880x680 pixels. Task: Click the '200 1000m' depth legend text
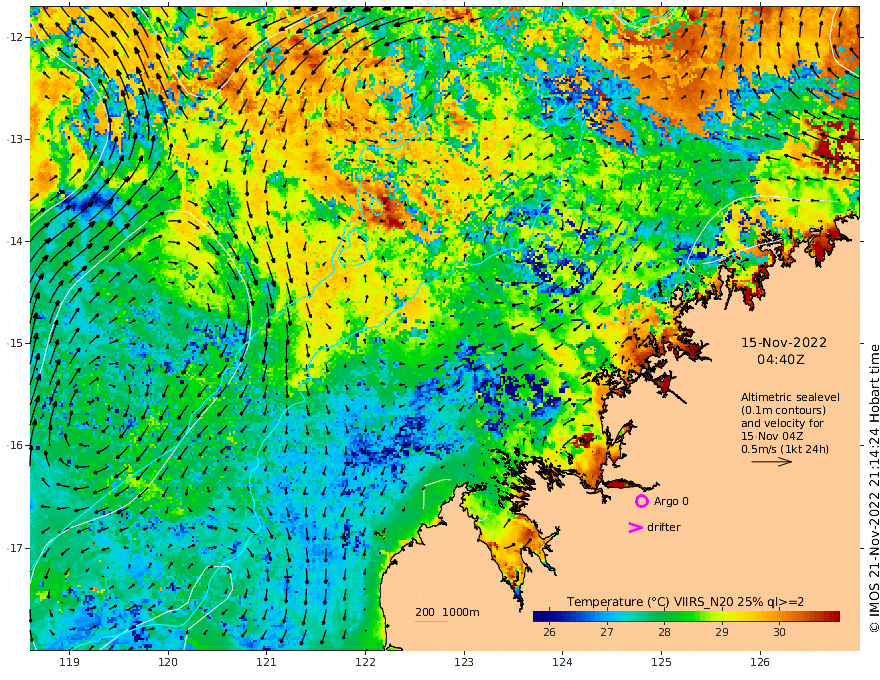447,612
